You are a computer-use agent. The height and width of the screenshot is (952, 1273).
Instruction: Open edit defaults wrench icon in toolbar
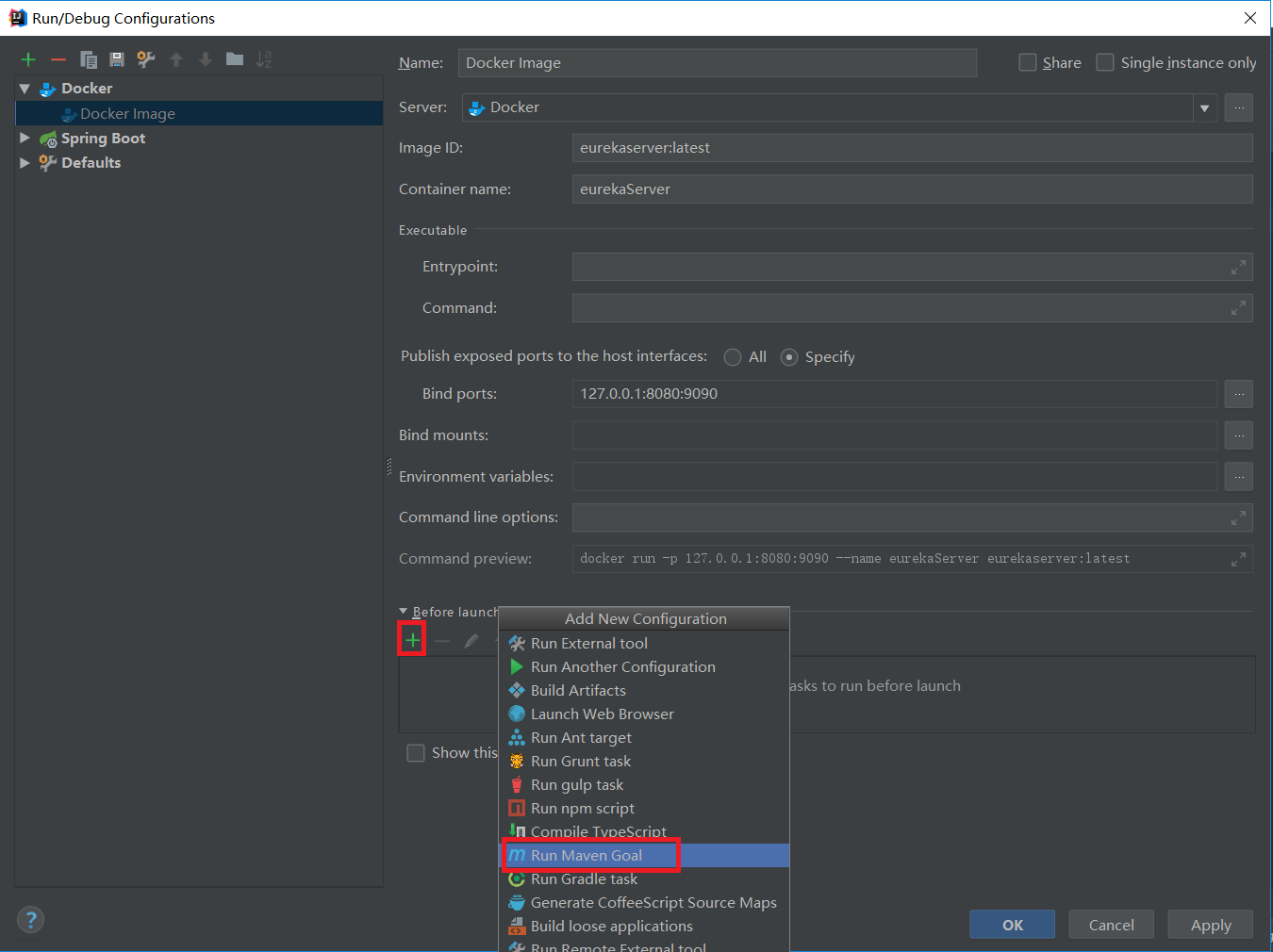tap(146, 59)
